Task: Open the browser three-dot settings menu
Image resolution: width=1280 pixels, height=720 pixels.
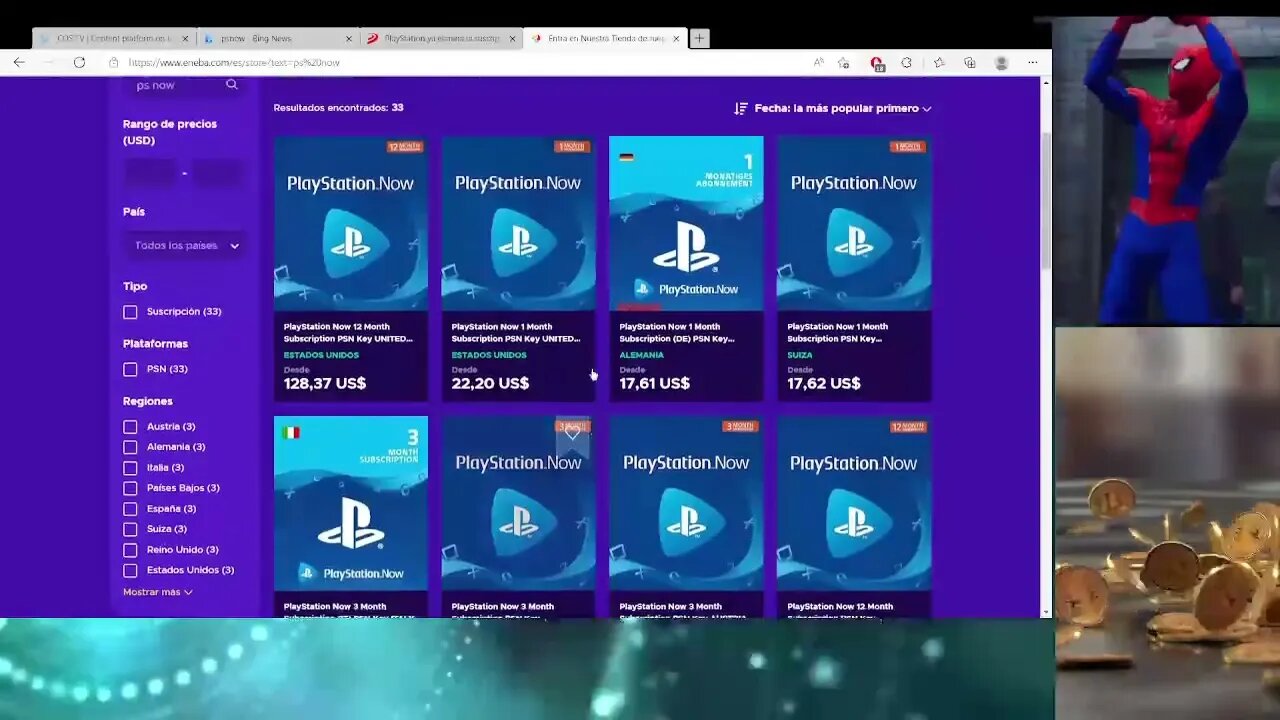Action: point(1033,62)
